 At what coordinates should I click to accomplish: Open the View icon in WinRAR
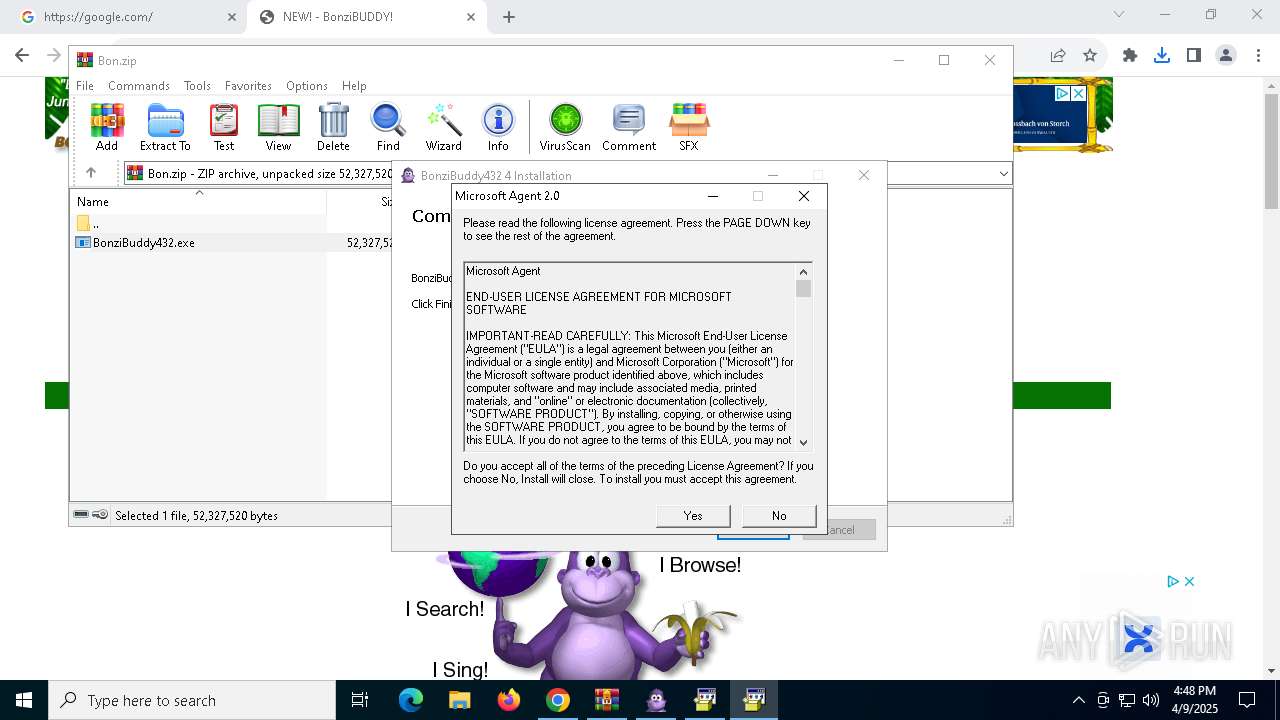pyautogui.click(x=278, y=127)
